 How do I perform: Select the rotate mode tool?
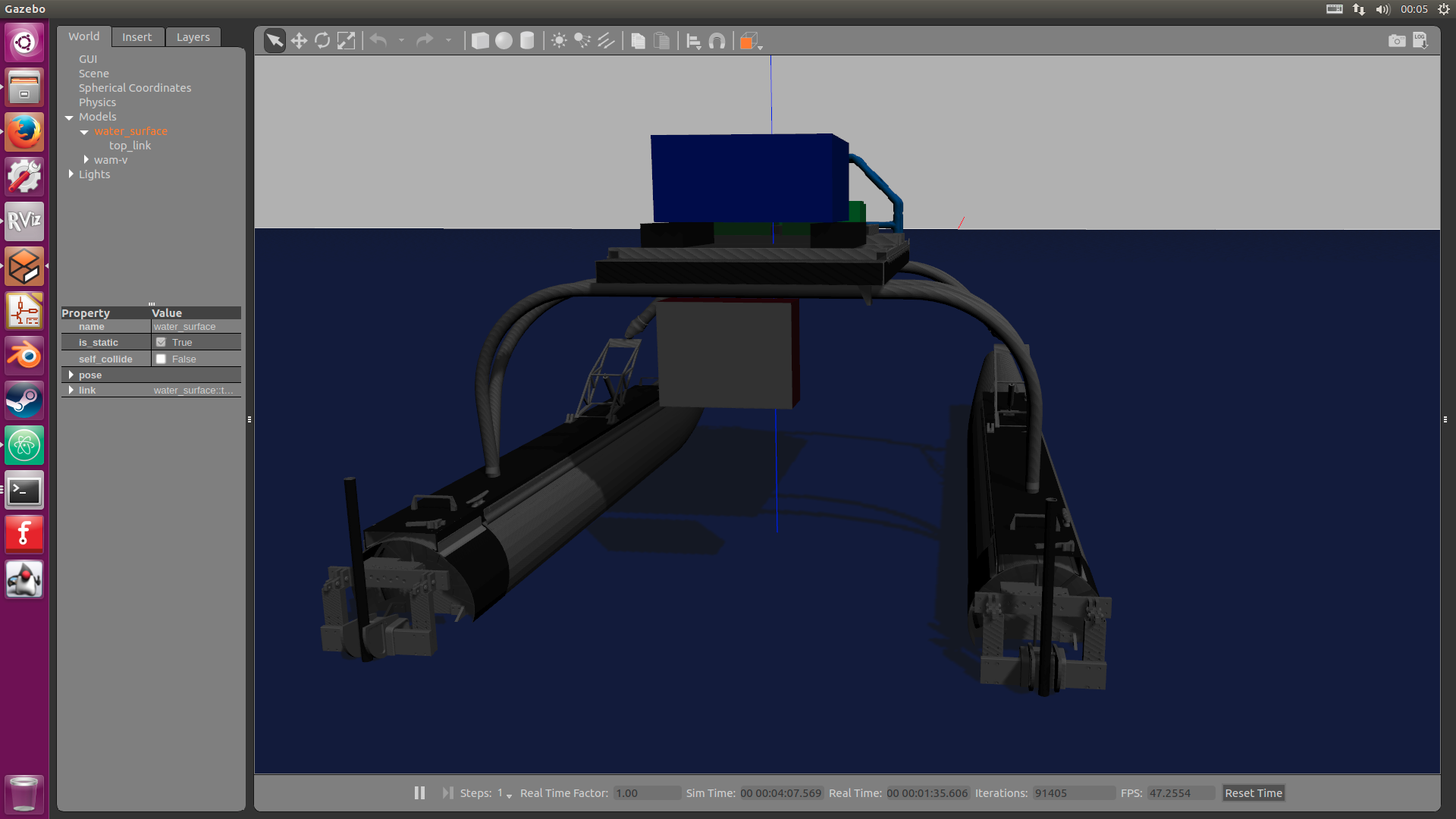pyautogui.click(x=322, y=41)
